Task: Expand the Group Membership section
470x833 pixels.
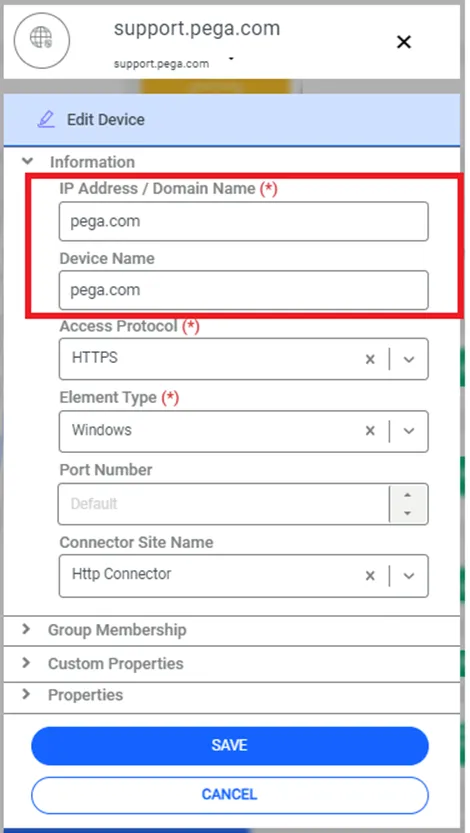Action: click(232, 630)
